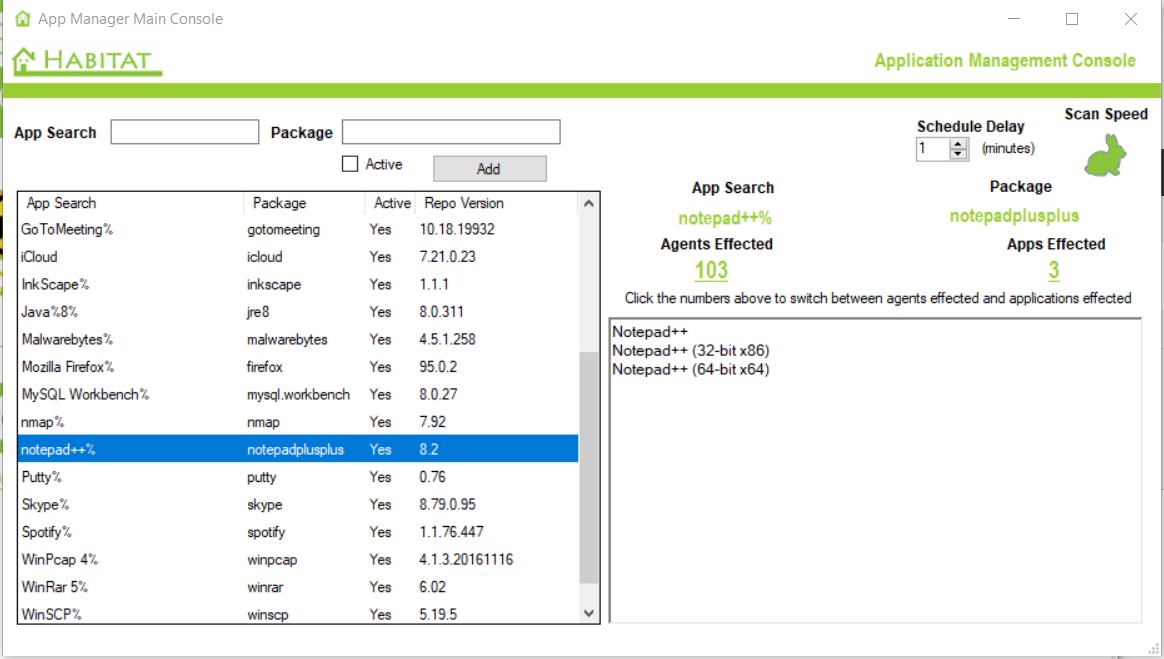Click repo version 95.0.2
The height and width of the screenshot is (659, 1164).
pyautogui.click(x=438, y=367)
